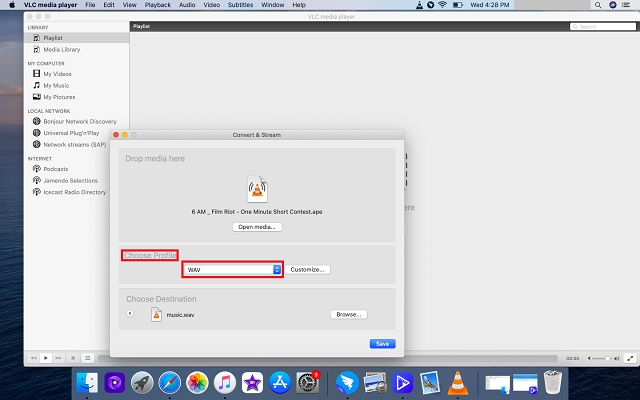Screen dimensions: 640x400
Task: Click the Browse... button
Action: [349, 314]
